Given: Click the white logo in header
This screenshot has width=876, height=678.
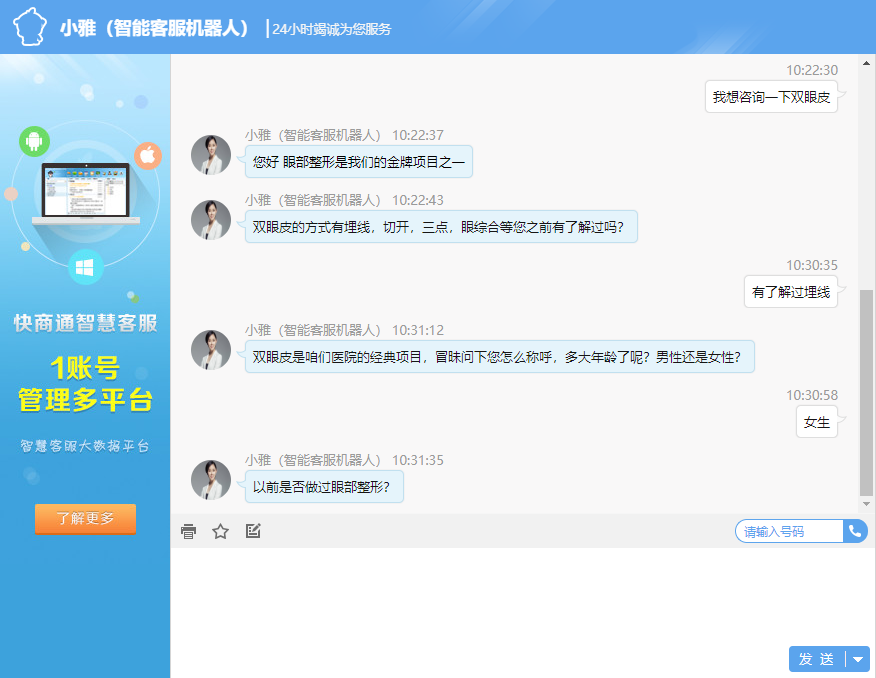Looking at the screenshot, I should 30,27.
